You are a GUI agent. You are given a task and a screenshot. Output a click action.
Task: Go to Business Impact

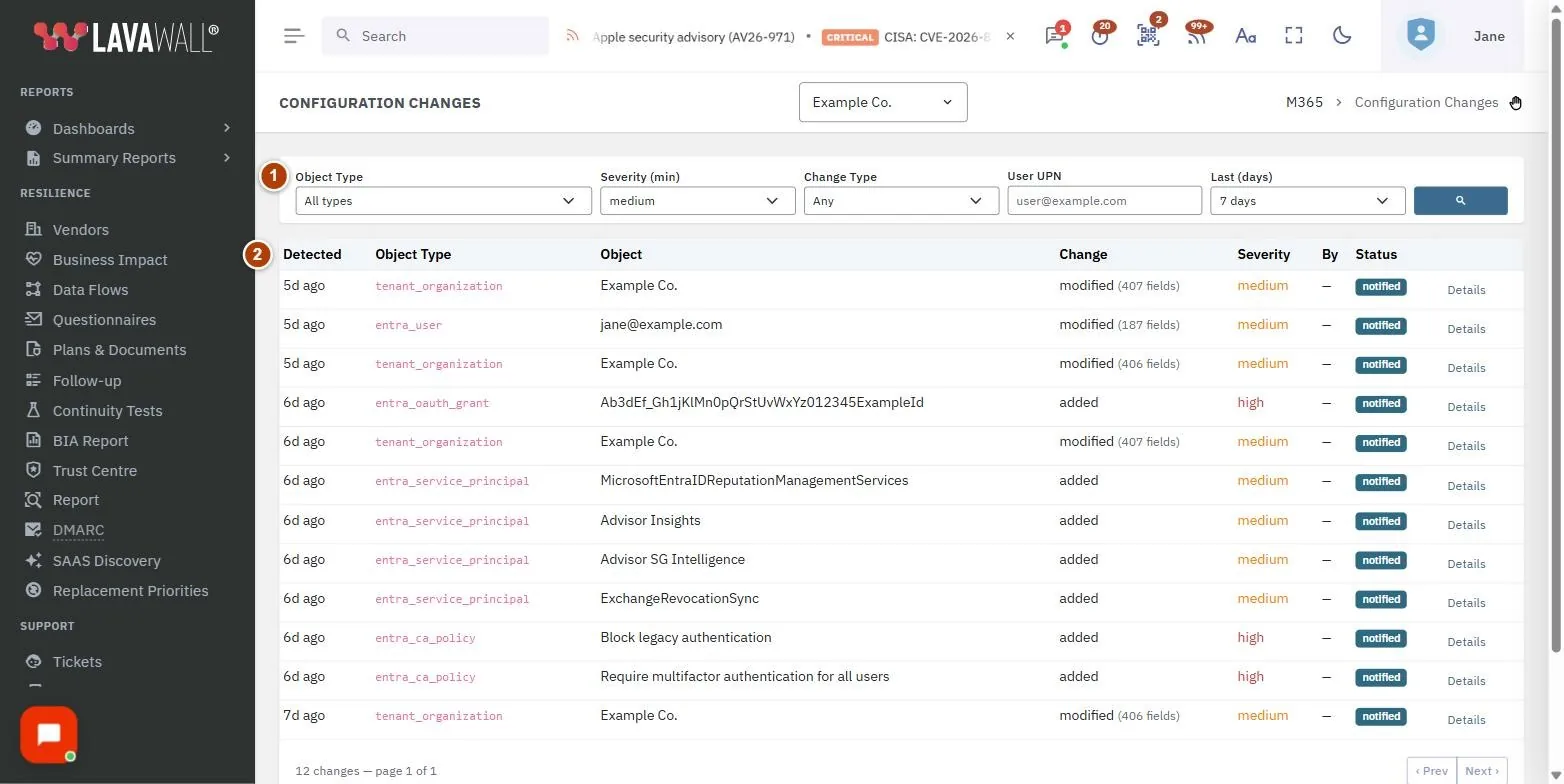pyautogui.click(x=110, y=260)
